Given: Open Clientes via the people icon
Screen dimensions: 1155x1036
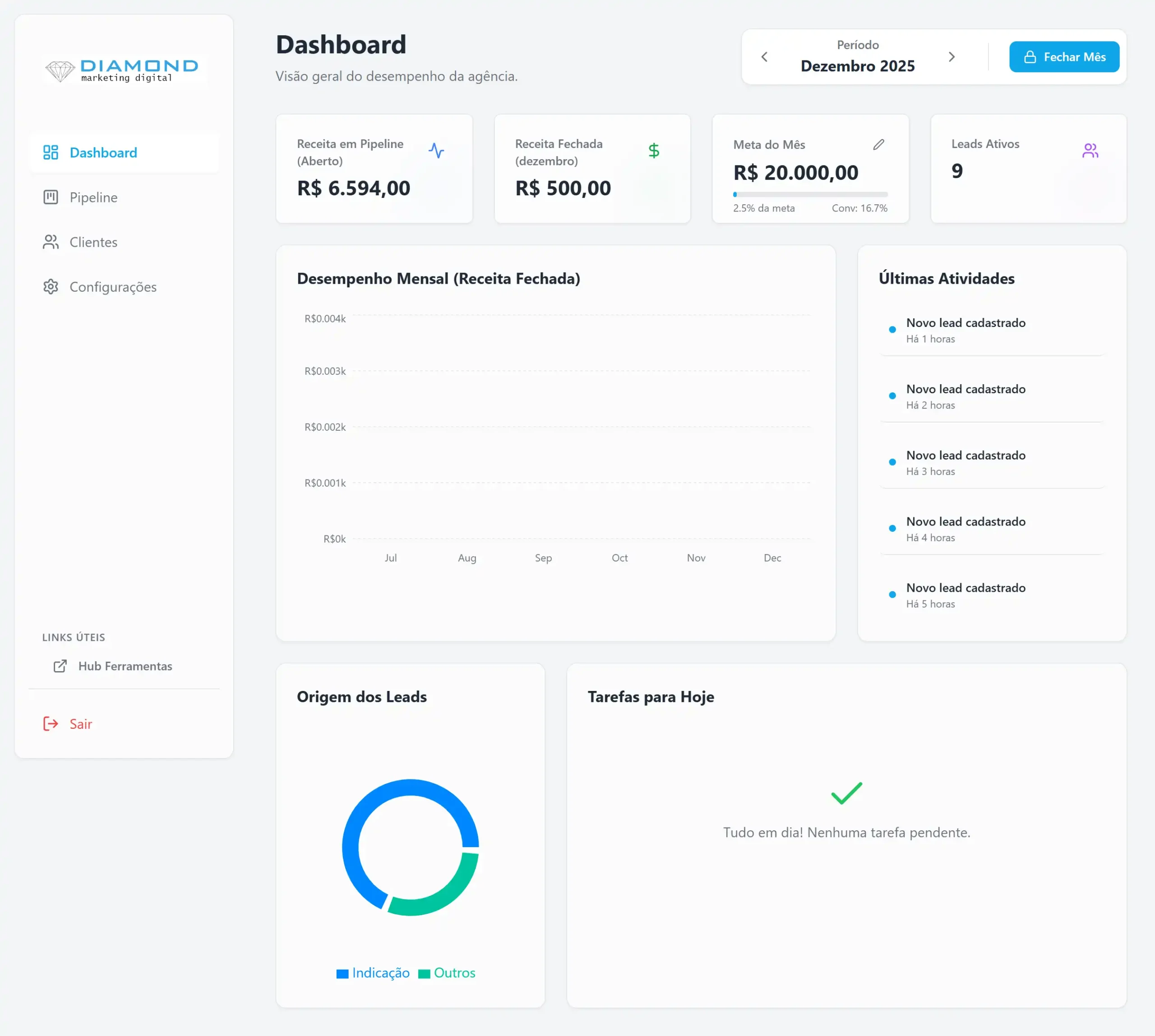Looking at the screenshot, I should (x=51, y=242).
